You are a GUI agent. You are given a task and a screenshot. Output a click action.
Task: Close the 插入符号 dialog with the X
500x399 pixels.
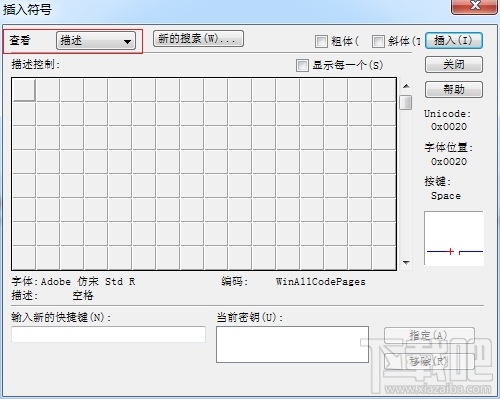[474, 6]
